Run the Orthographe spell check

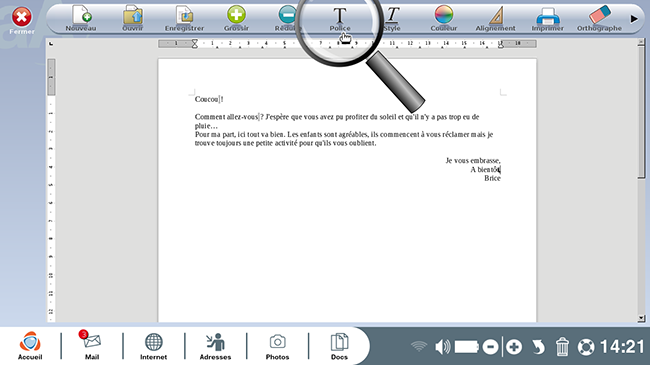click(599, 18)
